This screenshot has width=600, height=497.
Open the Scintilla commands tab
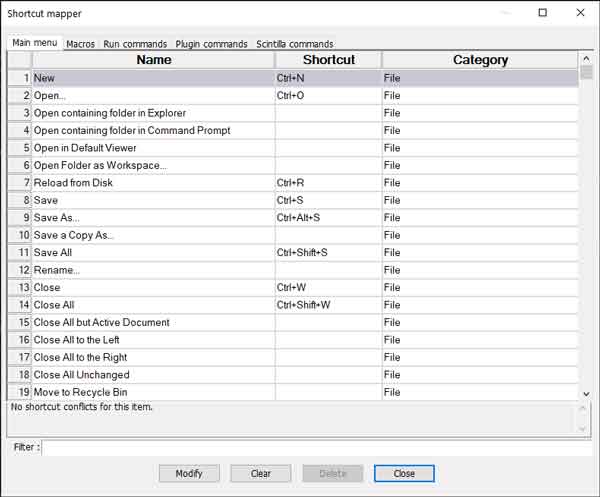coord(295,44)
